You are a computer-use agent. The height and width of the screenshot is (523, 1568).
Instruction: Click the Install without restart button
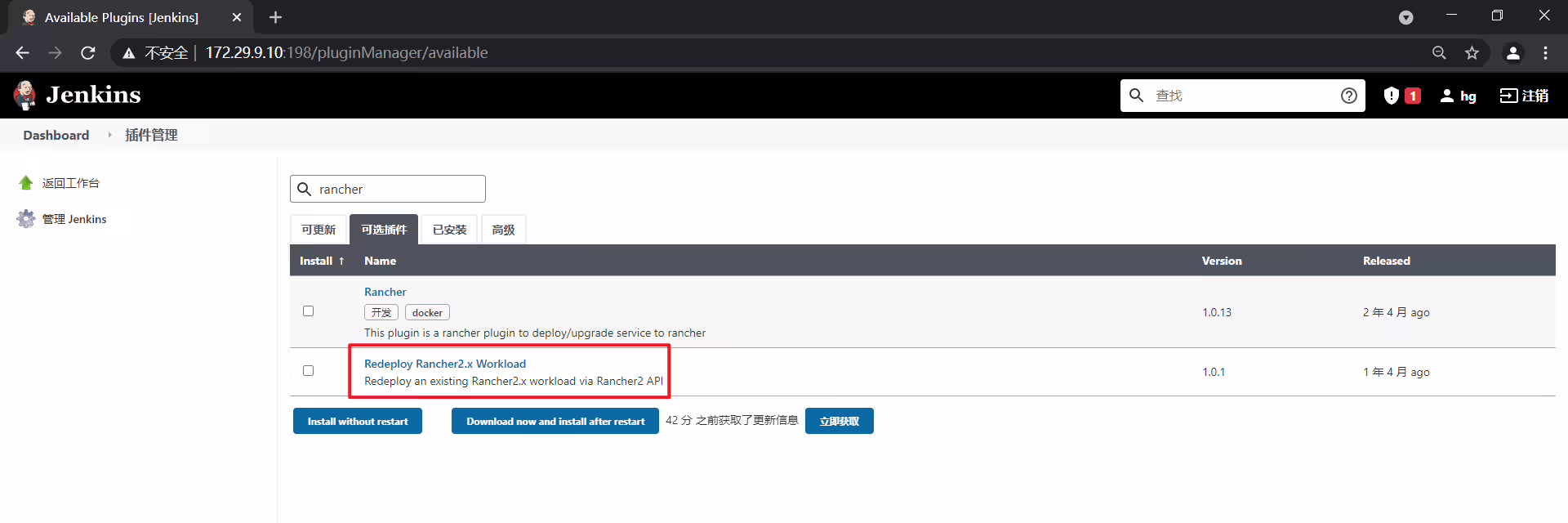[x=358, y=421]
